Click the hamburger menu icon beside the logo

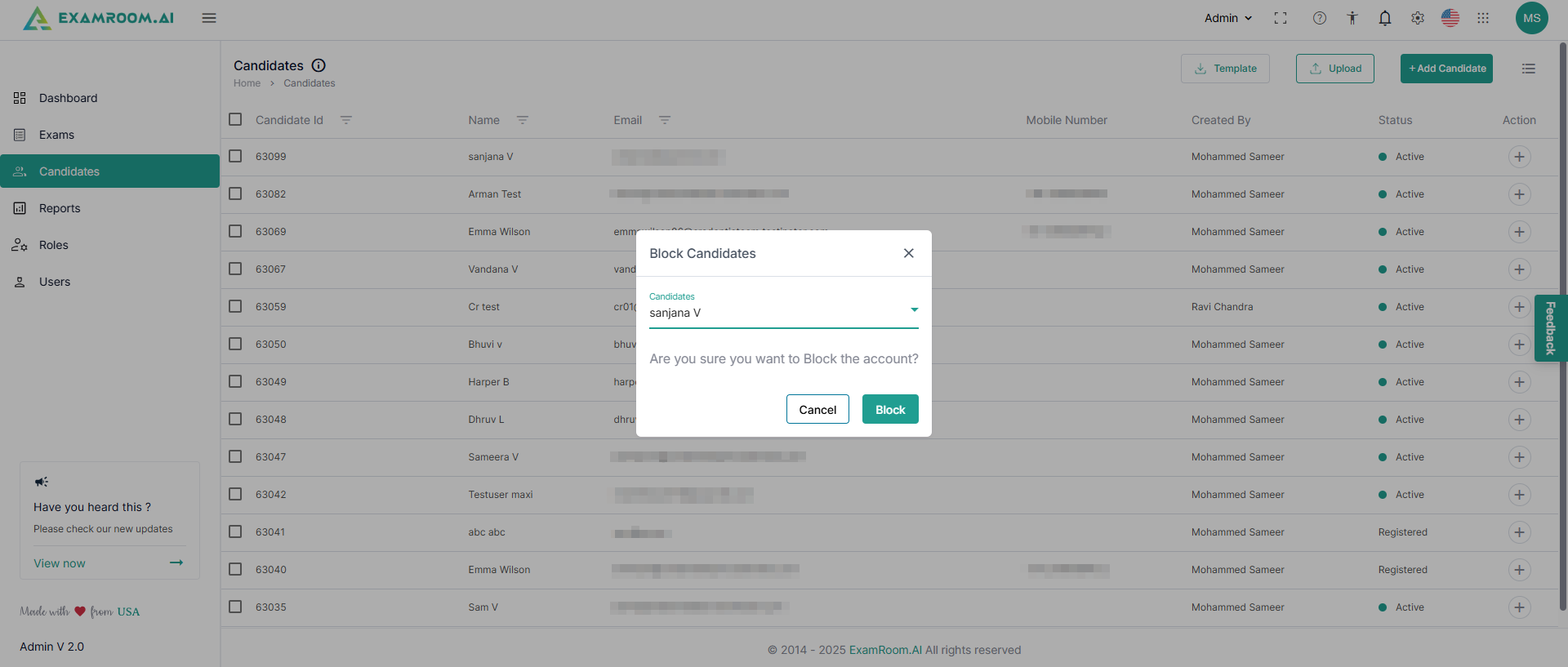click(x=209, y=18)
